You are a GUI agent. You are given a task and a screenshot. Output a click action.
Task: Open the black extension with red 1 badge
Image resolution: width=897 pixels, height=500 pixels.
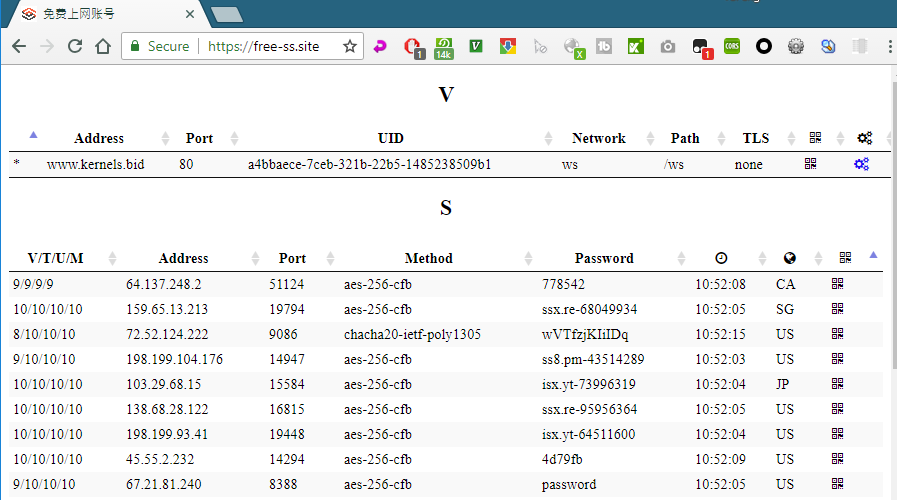click(701, 48)
